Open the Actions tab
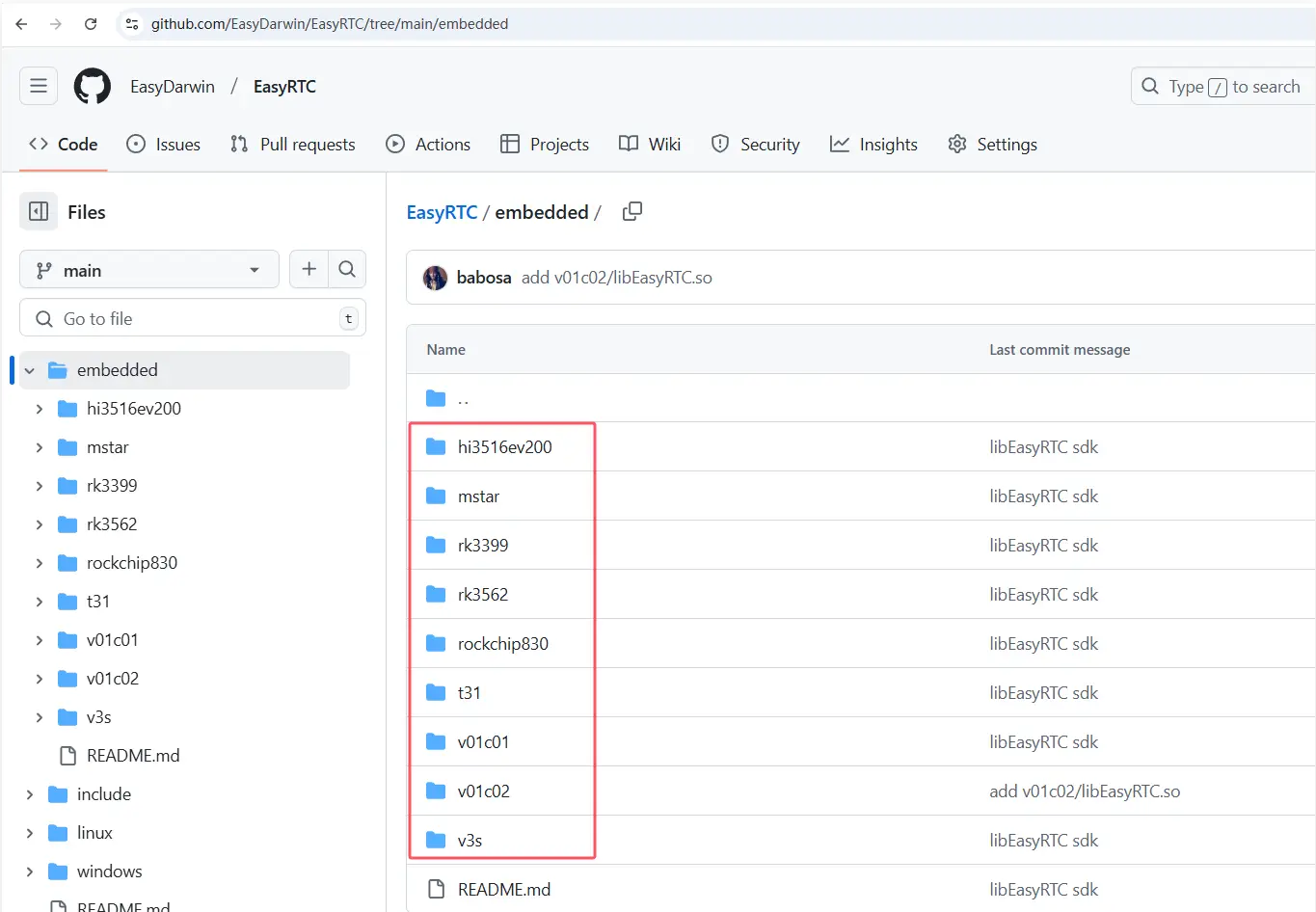Viewport: 1316px width, 912px height. pos(428,144)
